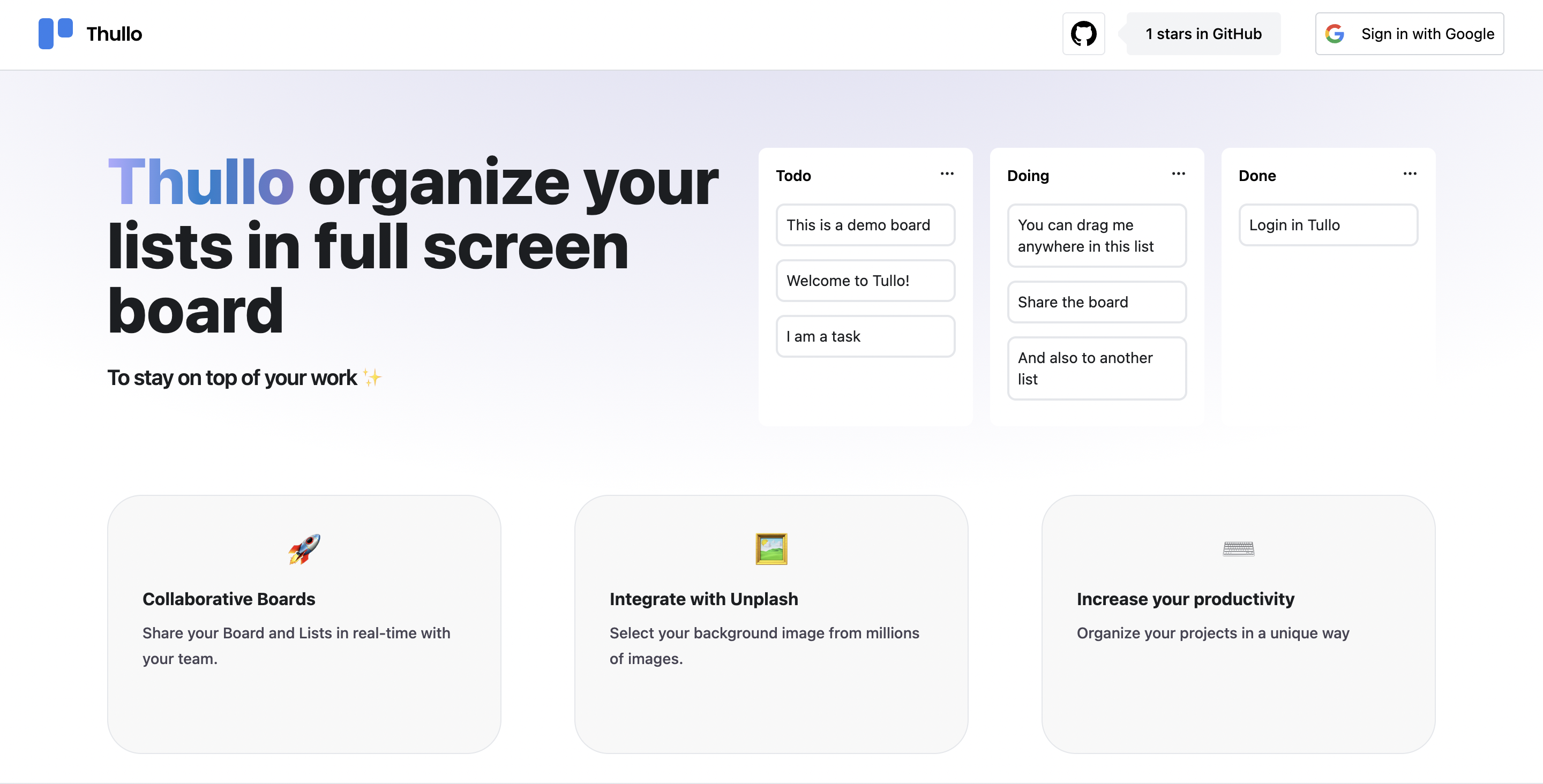Click the Thullo brand name in the header
Viewport: 1543px width, 784px height.
pos(115,34)
